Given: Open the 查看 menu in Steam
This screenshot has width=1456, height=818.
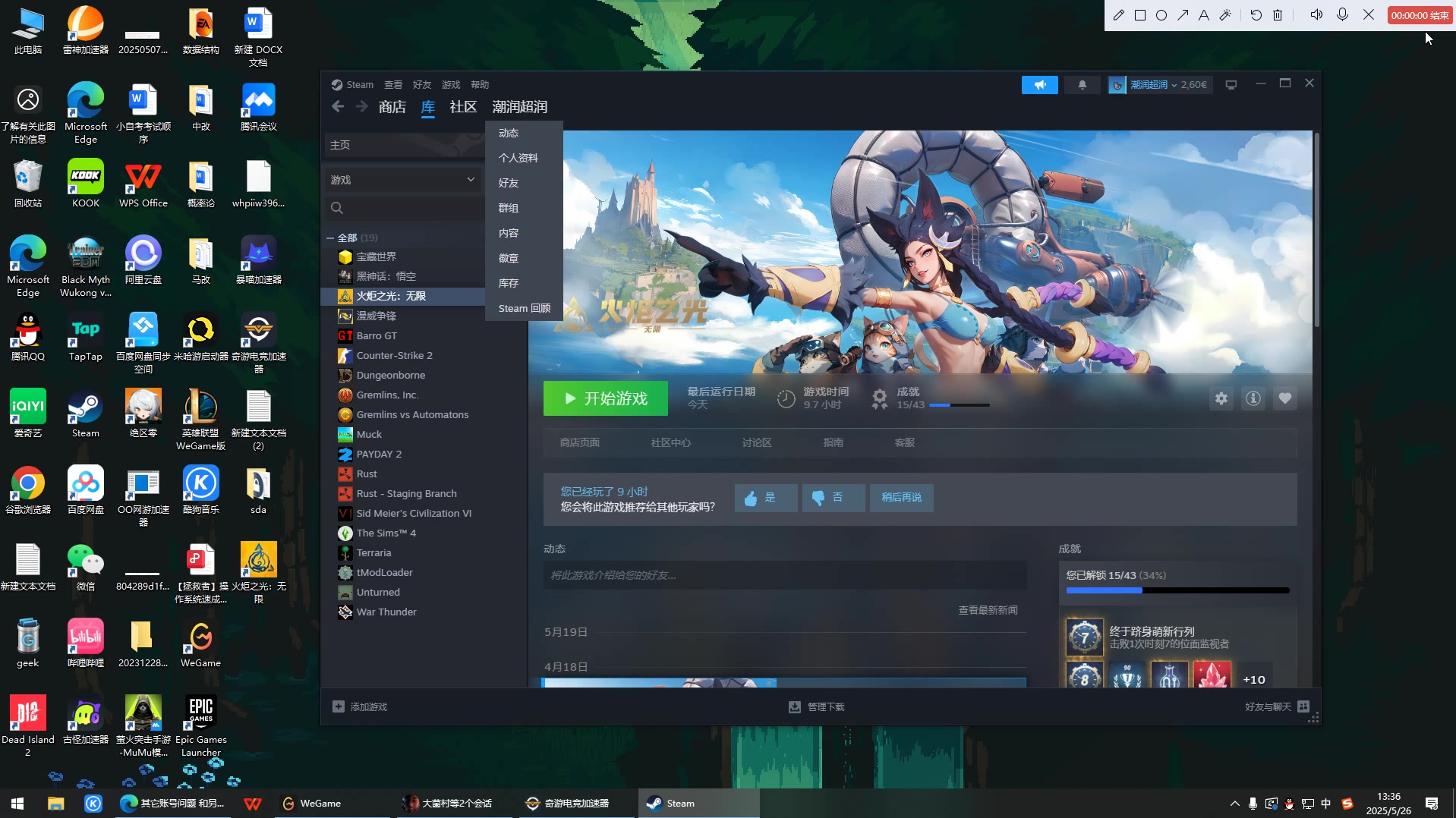Looking at the screenshot, I should (x=392, y=85).
